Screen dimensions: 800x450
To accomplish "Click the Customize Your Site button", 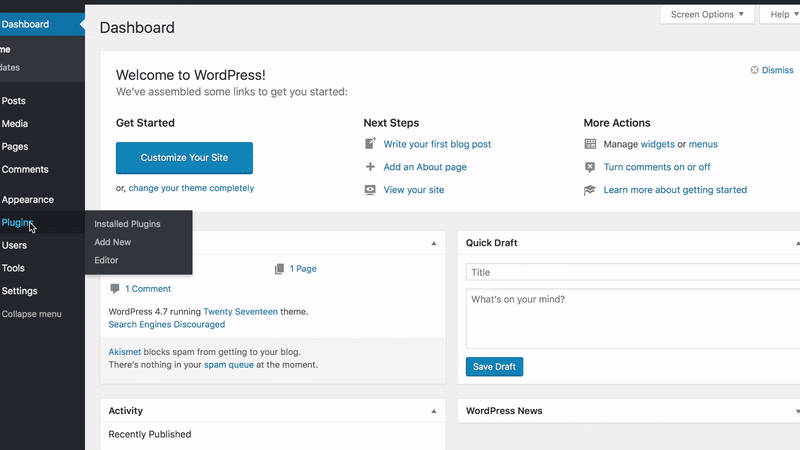I will pos(184,158).
